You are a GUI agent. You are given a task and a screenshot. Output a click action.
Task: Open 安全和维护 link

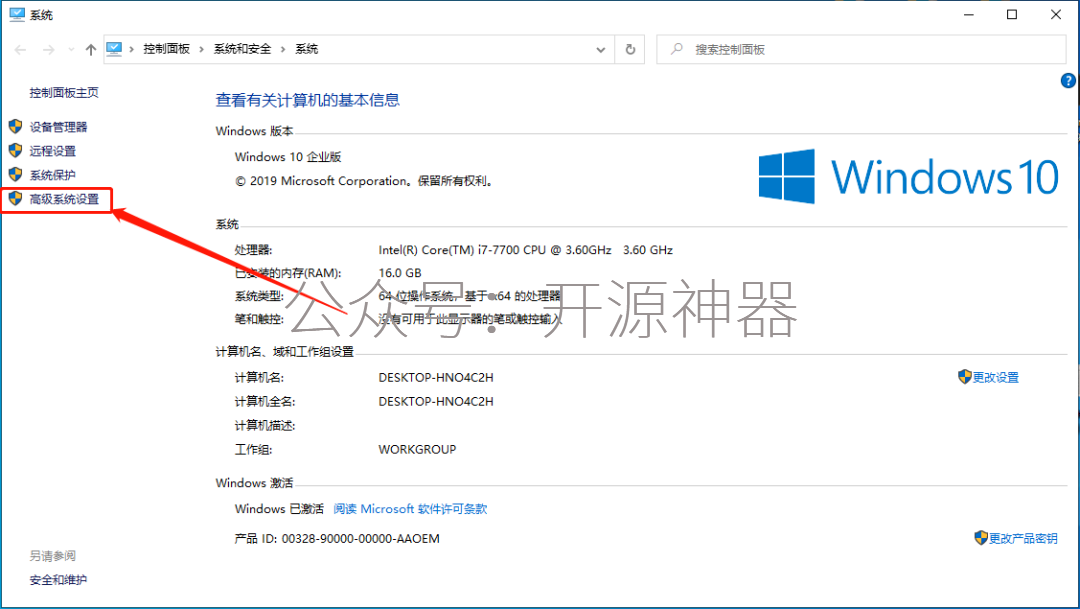59,580
